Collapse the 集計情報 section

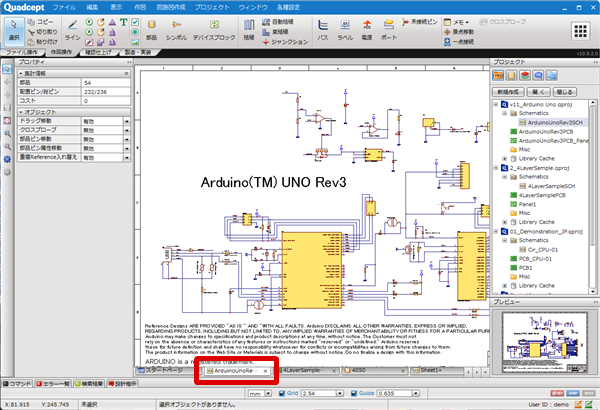tap(21, 73)
